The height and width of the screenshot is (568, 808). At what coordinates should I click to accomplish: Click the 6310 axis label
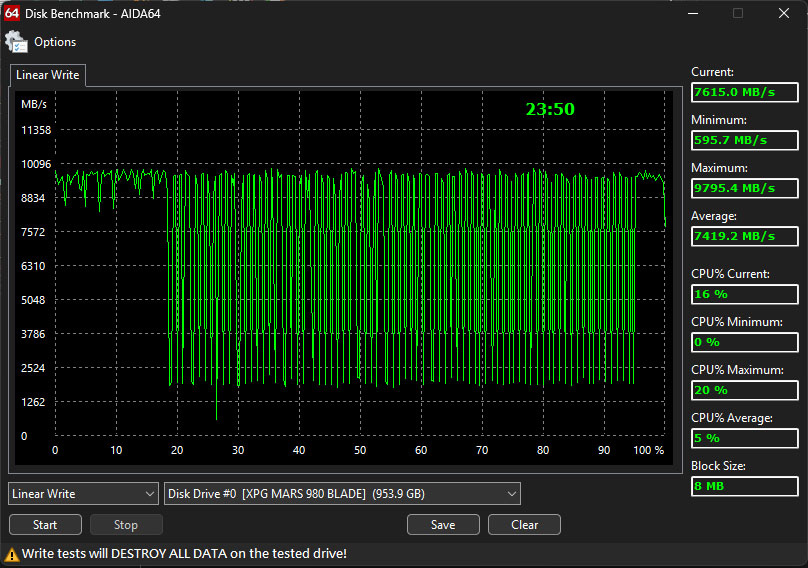tap(33, 266)
